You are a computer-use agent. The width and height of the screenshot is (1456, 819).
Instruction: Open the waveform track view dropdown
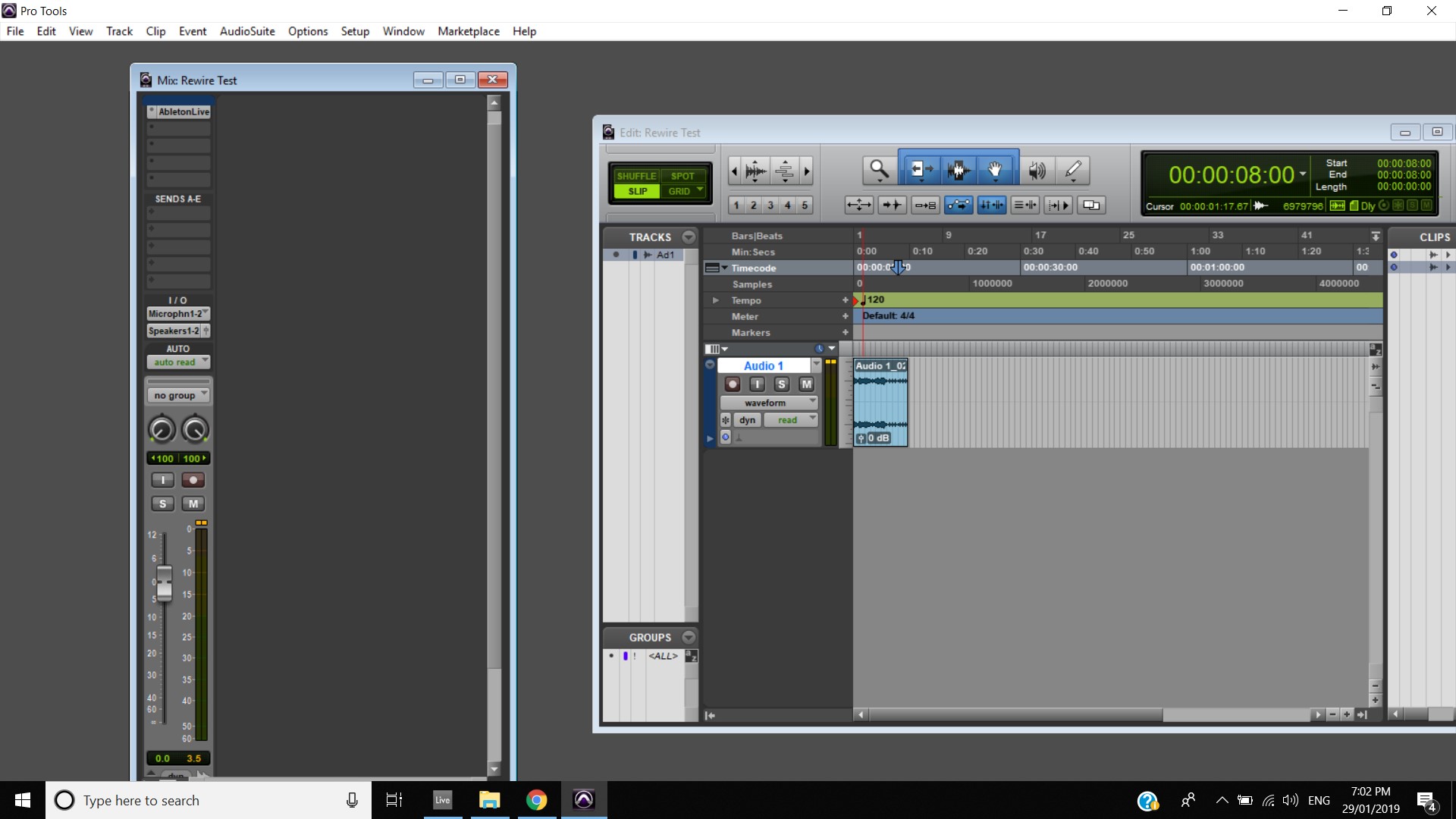[768, 403]
